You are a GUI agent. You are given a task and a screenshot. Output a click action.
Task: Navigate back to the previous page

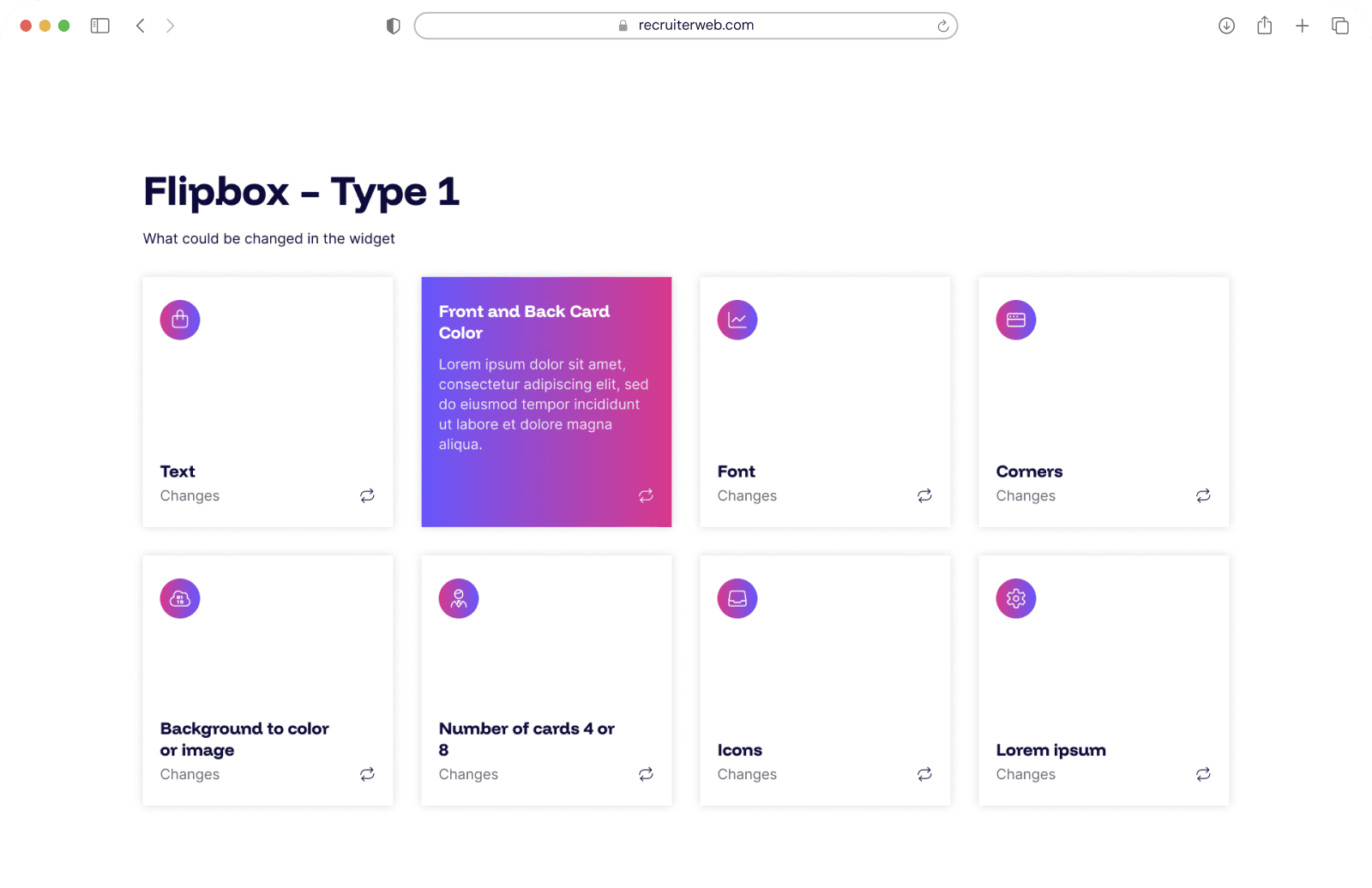[141, 25]
